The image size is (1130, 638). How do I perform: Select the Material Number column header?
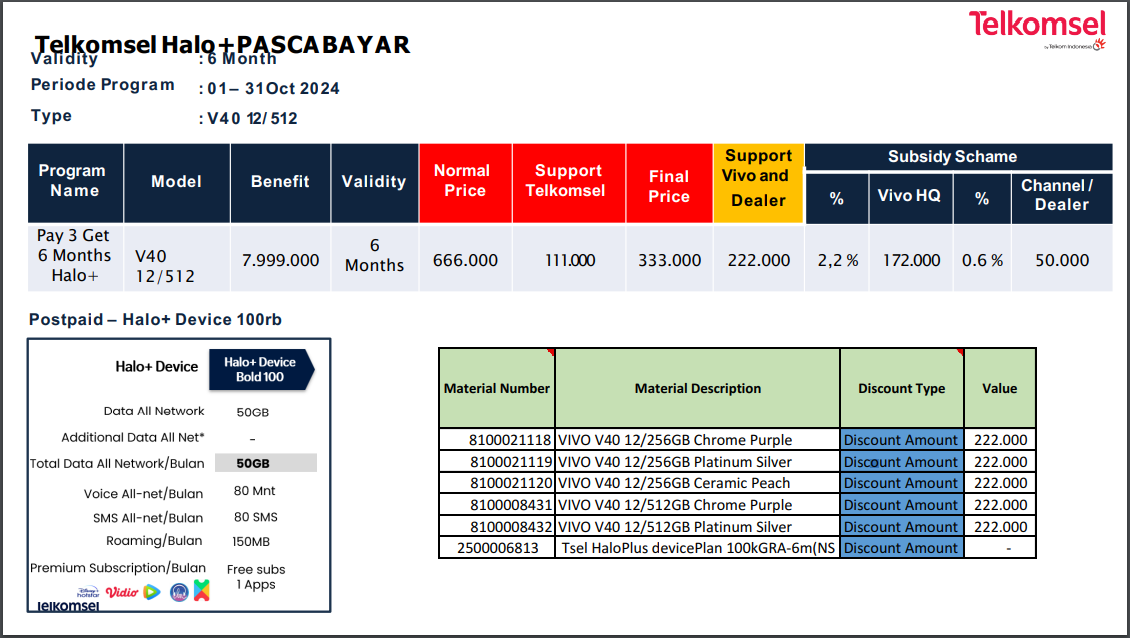[x=497, y=388]
